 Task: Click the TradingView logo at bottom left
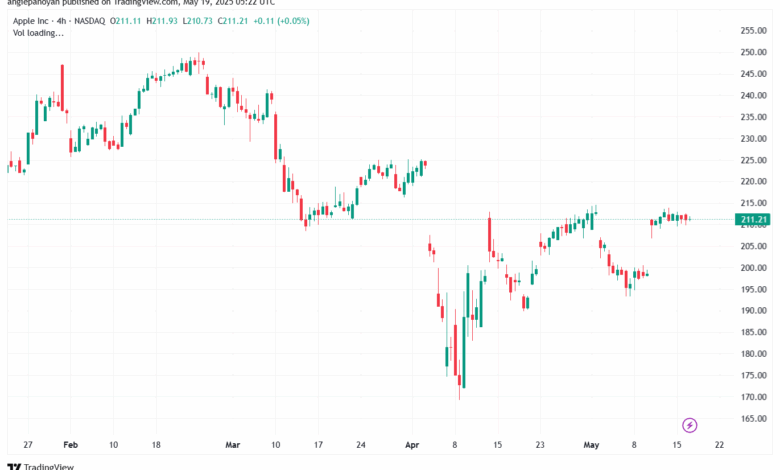[x=14, y=467]
